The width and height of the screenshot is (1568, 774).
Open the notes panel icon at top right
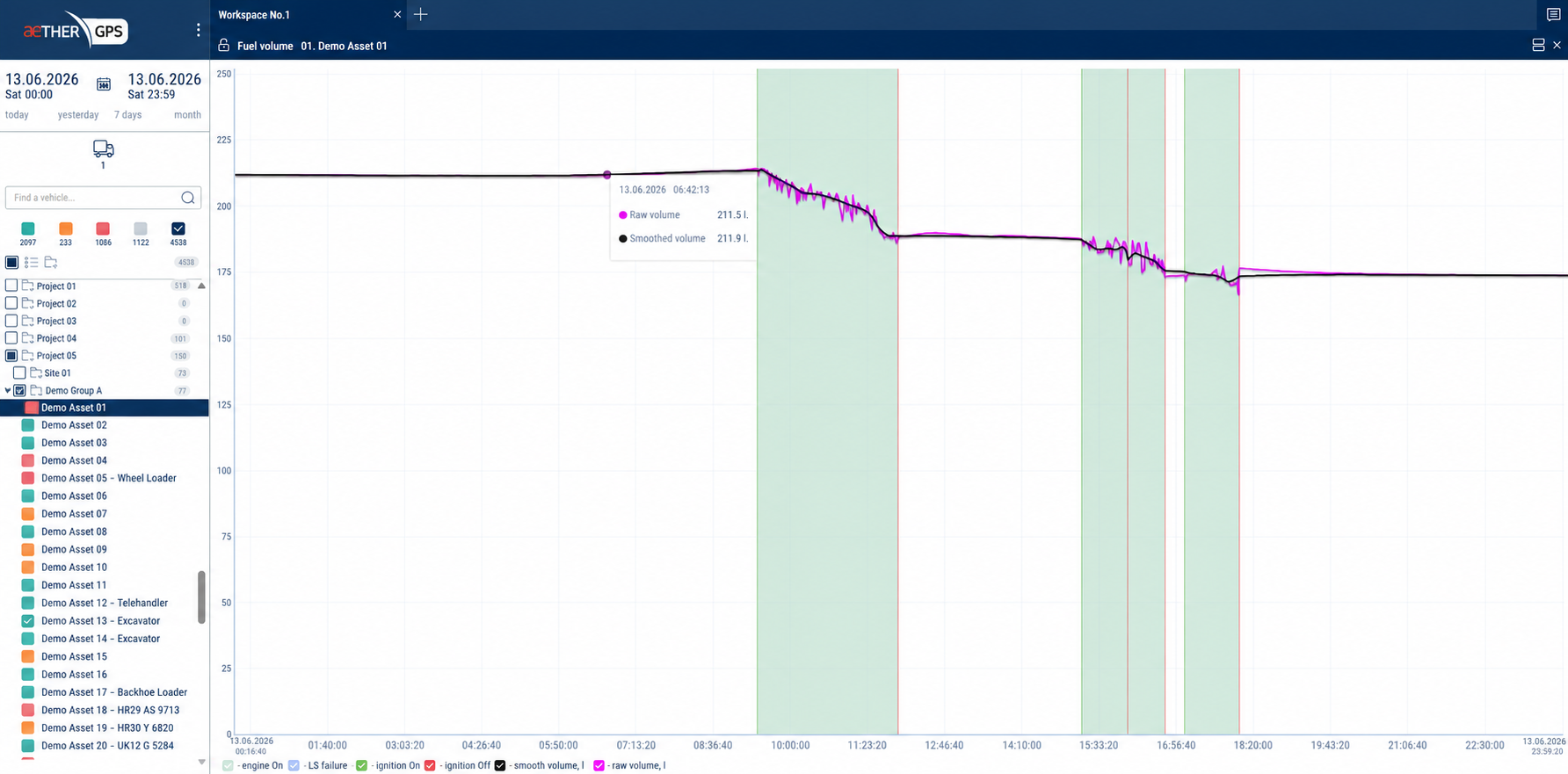coord(1553,14)
